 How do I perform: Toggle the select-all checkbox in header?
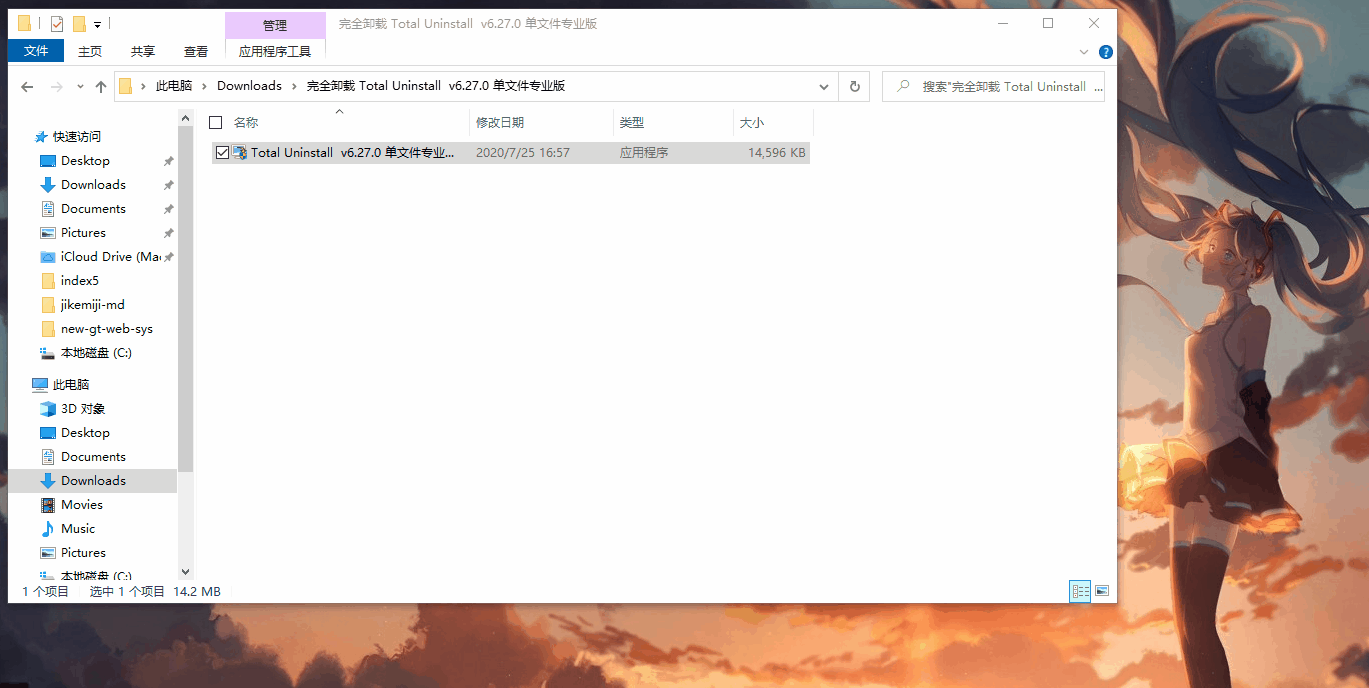pos(215,122)
